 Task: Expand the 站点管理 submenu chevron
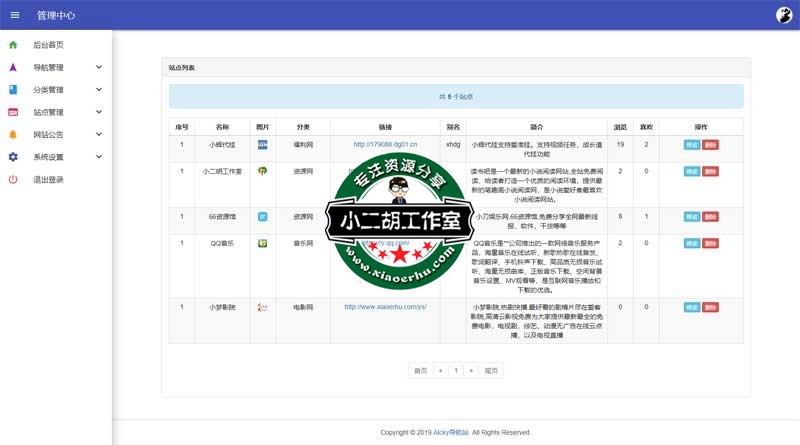pos(99,112)
